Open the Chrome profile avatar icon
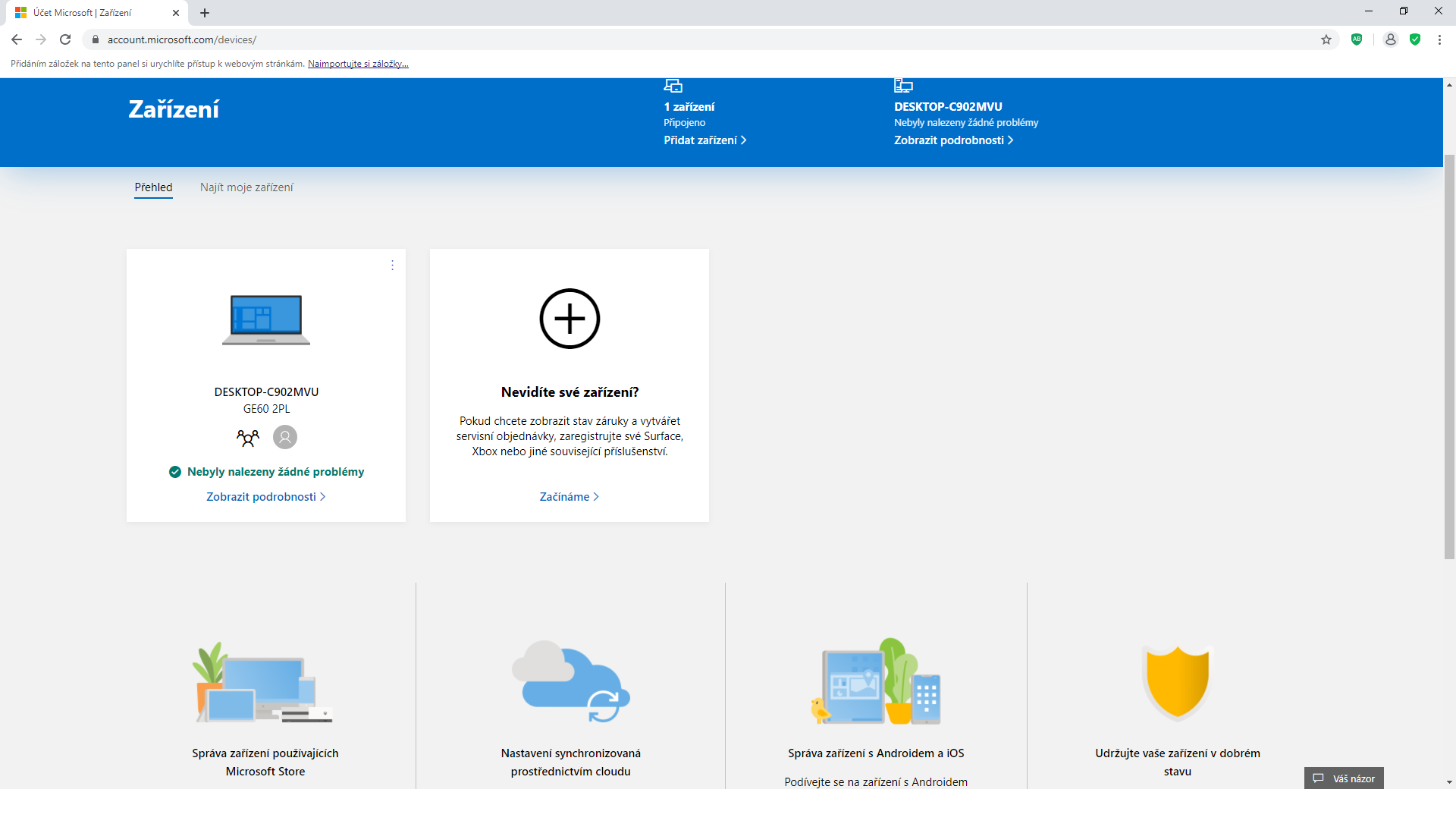Image resolution: width=1456 pixels, height=827 pixels. [x=1391, y=39]
